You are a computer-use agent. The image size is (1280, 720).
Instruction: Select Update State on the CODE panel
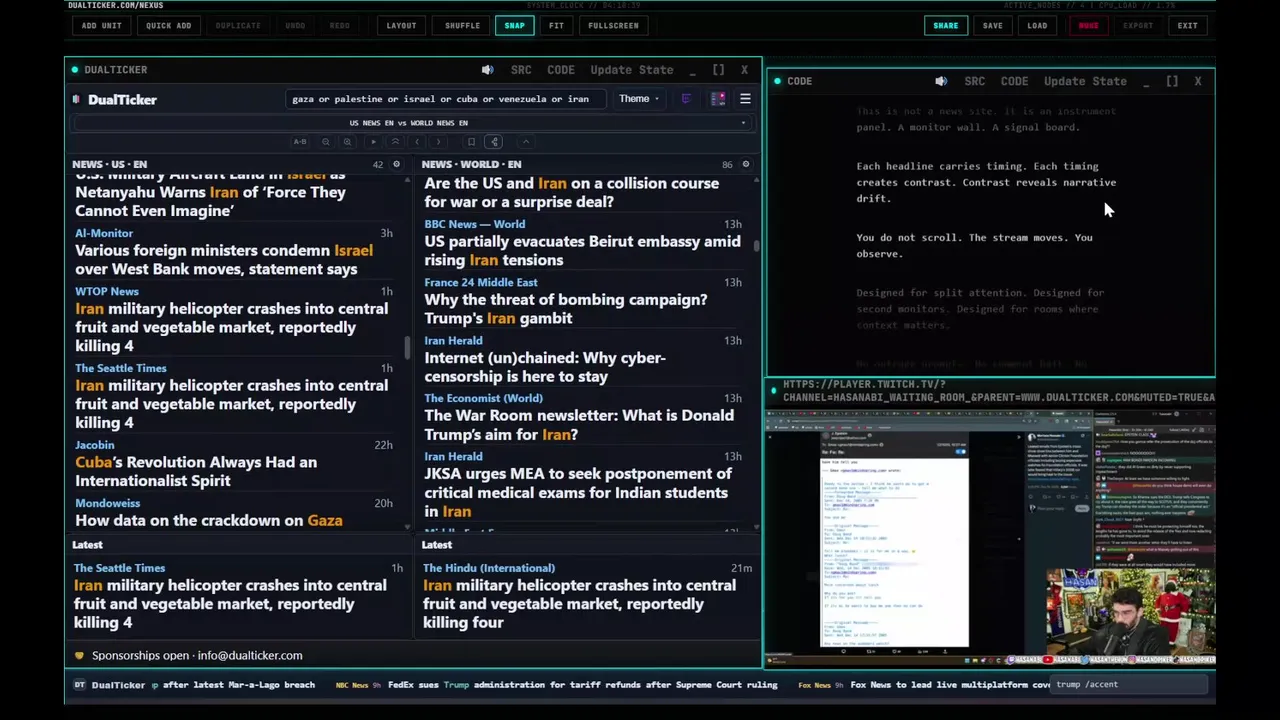(x=1085, y=81)
